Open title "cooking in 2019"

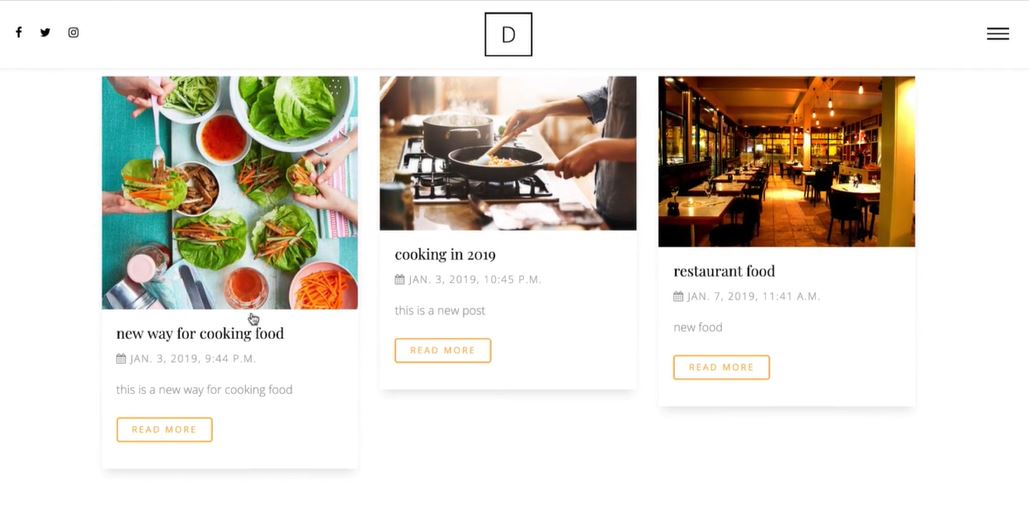tap(445, 254)
